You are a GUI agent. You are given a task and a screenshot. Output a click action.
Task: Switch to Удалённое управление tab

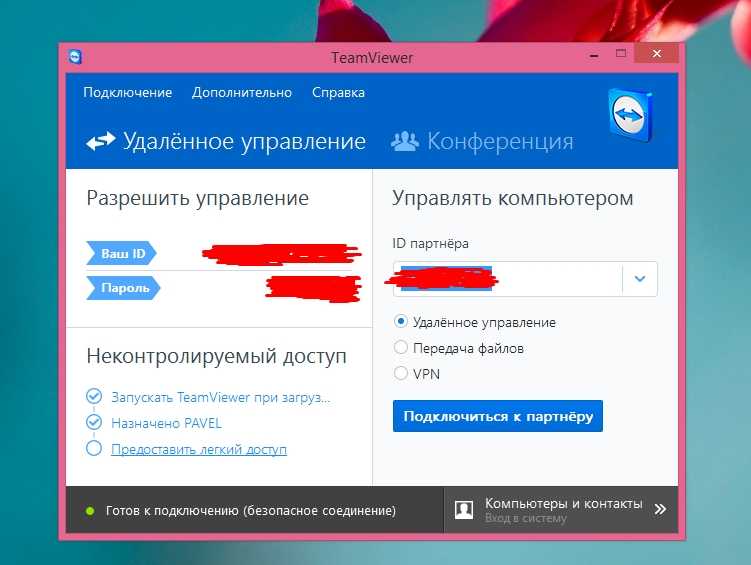click(226, 141)
